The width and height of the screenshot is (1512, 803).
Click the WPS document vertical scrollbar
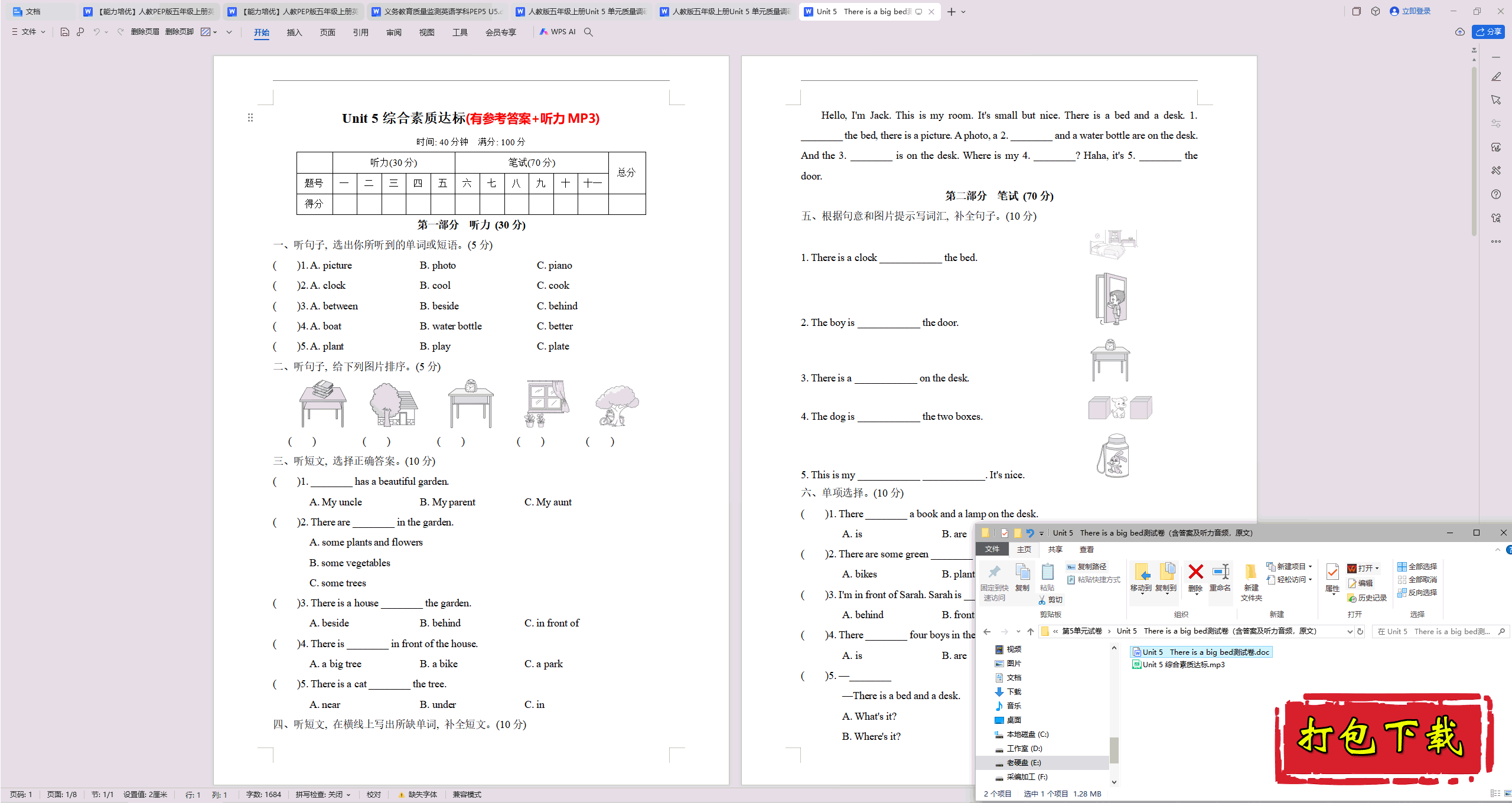point(1474,152)
